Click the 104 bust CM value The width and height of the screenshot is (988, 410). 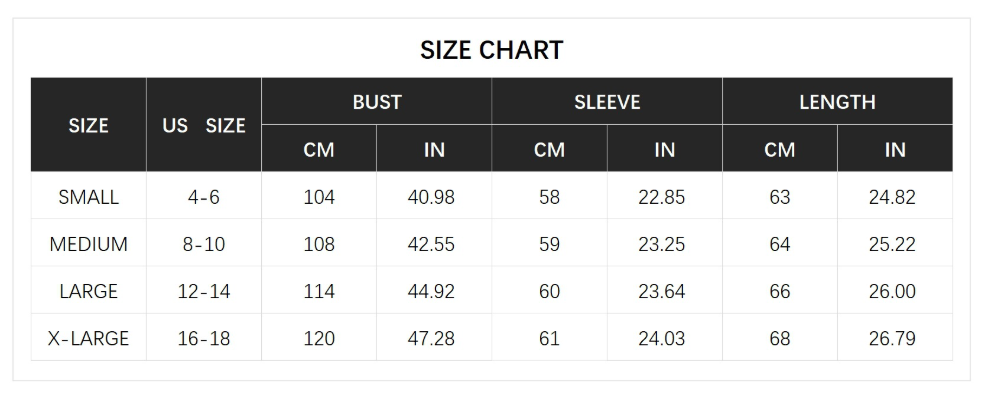tap(319, 197)
